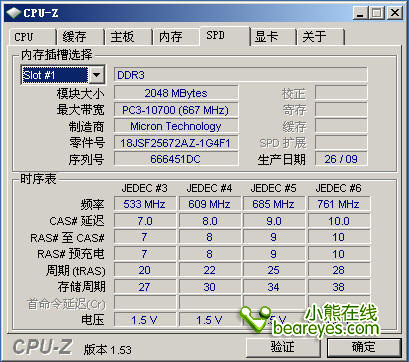Click the 533 MHz frequency cell

click(145, 204)
